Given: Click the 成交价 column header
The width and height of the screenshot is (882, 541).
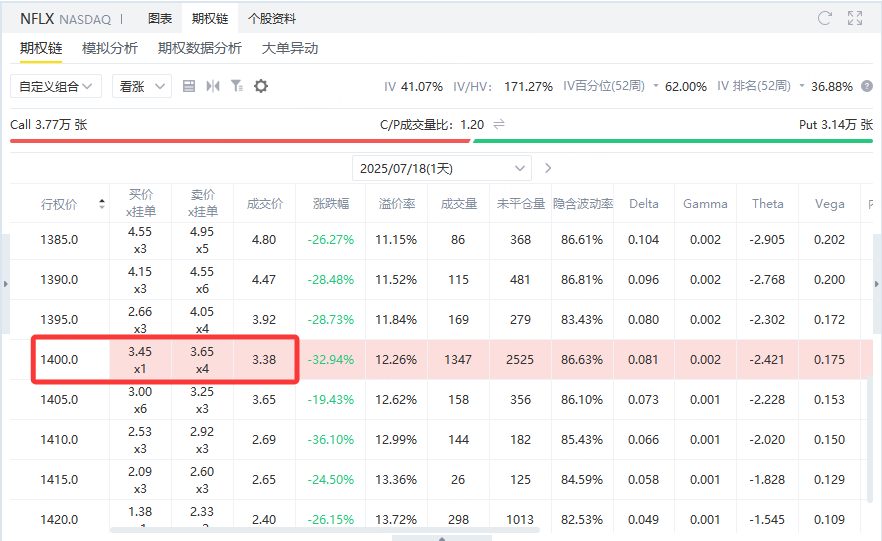Looking at the screenshot, I should click(264, 204).
